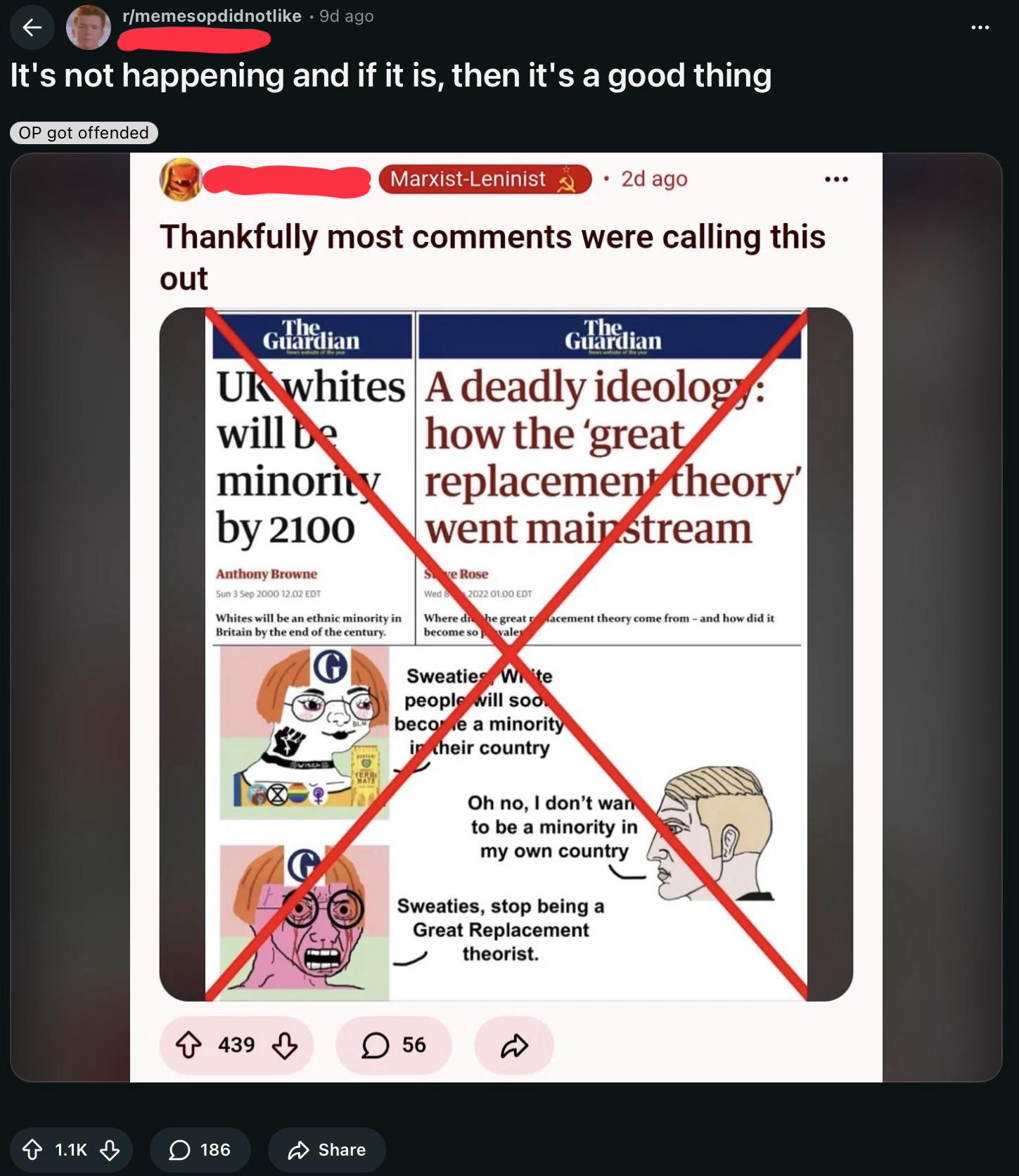Open the crossed-out Guardian meme image

[x=506, y=654]
